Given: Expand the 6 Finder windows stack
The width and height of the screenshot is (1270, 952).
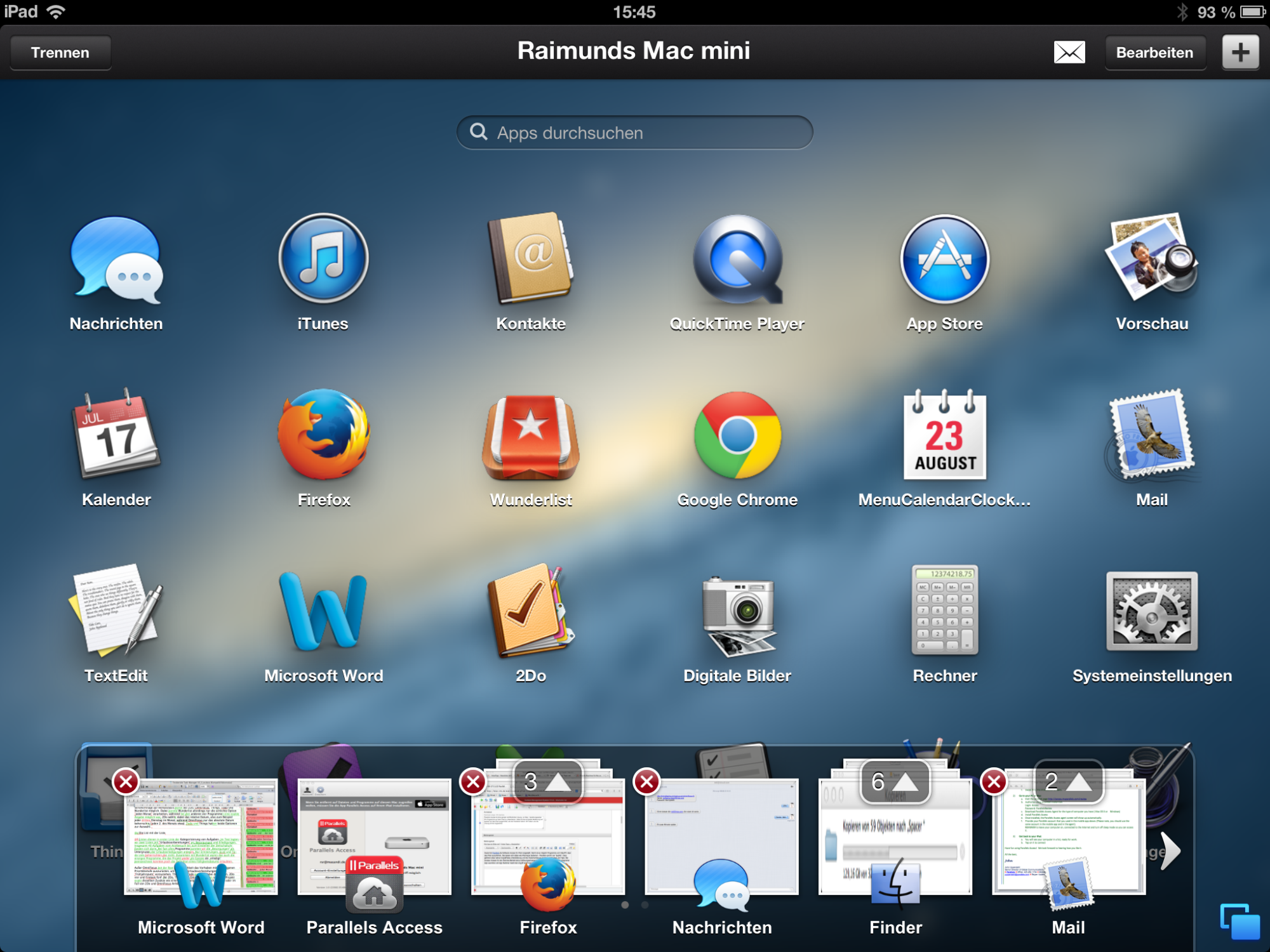Looking at the screenshot, I should (895, 782).
